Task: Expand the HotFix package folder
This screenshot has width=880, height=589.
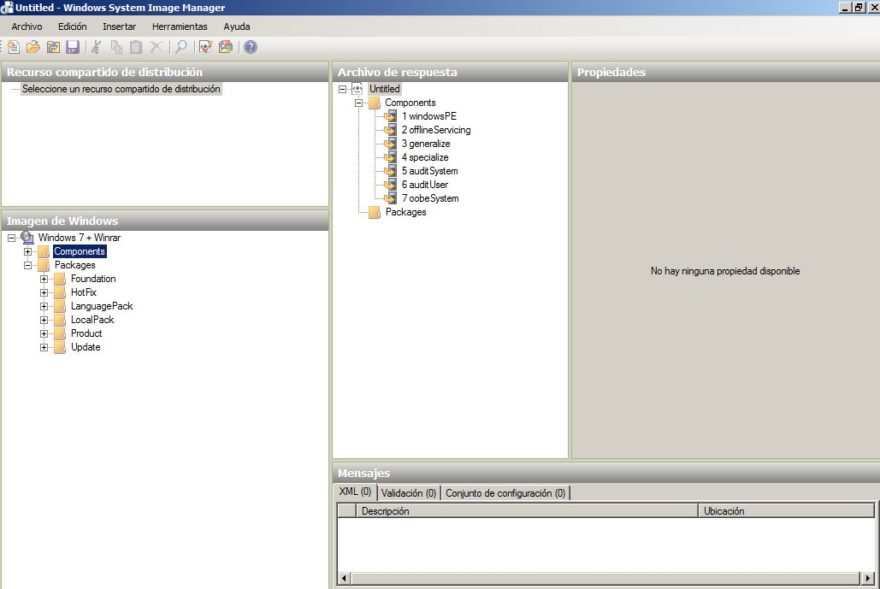Action: [44, 293]
